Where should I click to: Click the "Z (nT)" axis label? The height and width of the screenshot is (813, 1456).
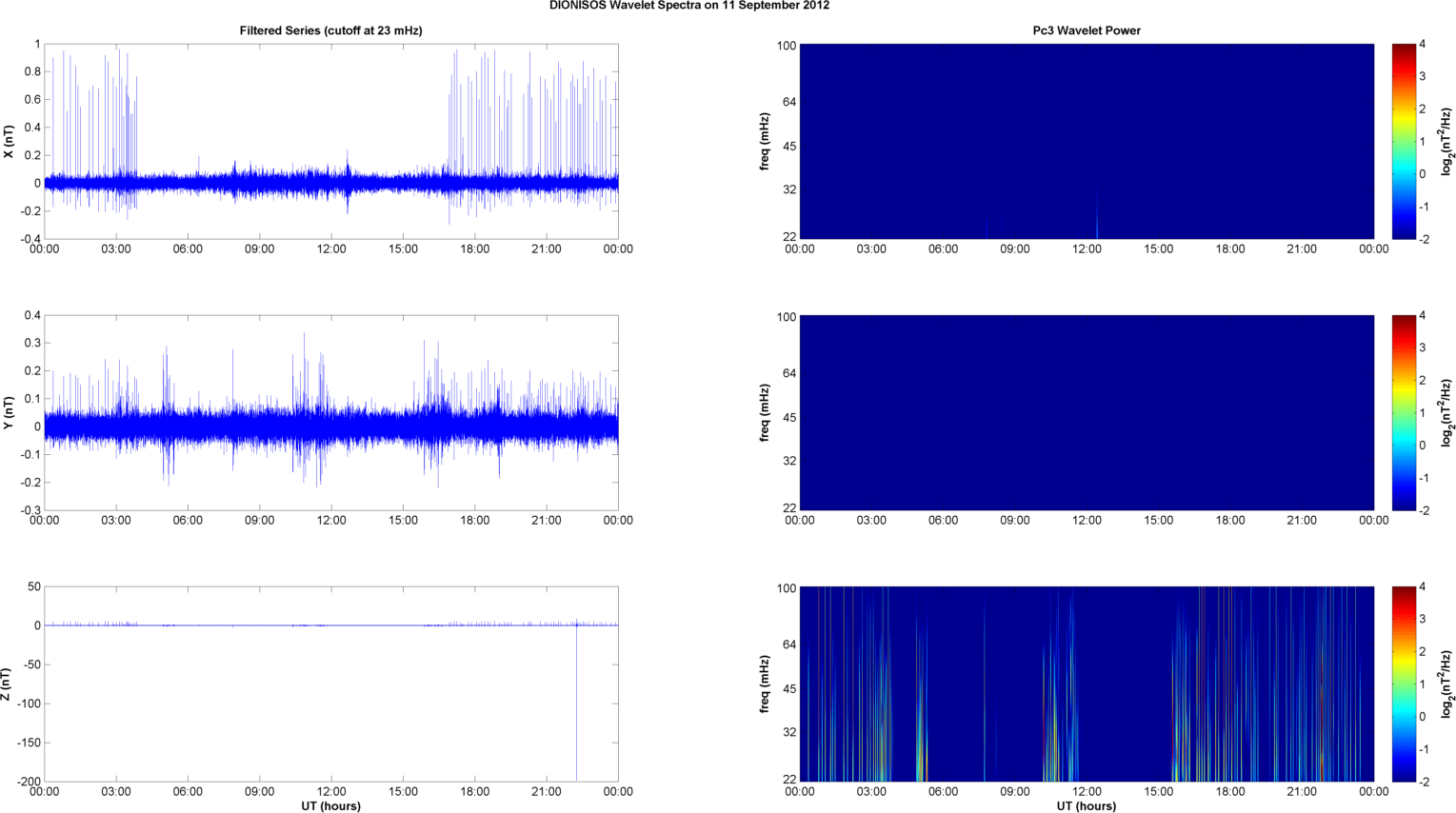tap(7, 684)
